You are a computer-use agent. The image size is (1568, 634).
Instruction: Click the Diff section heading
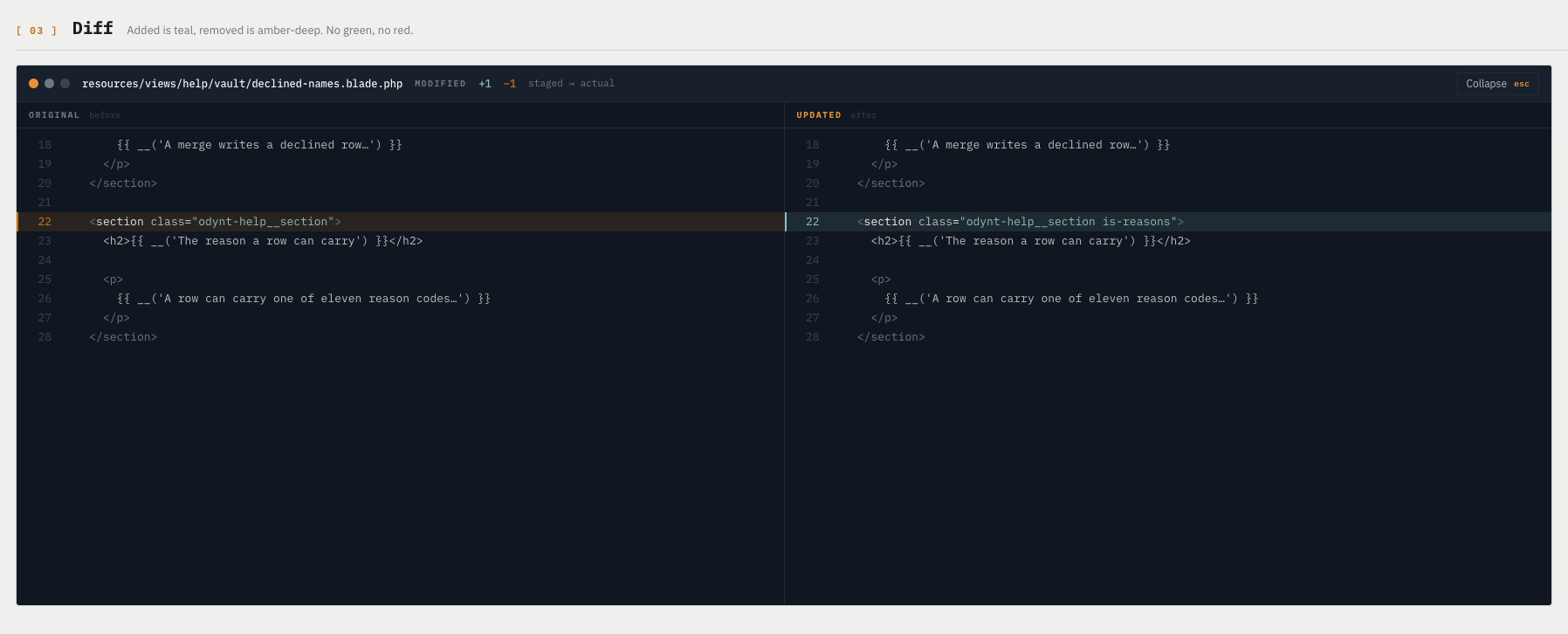[93, 28]
